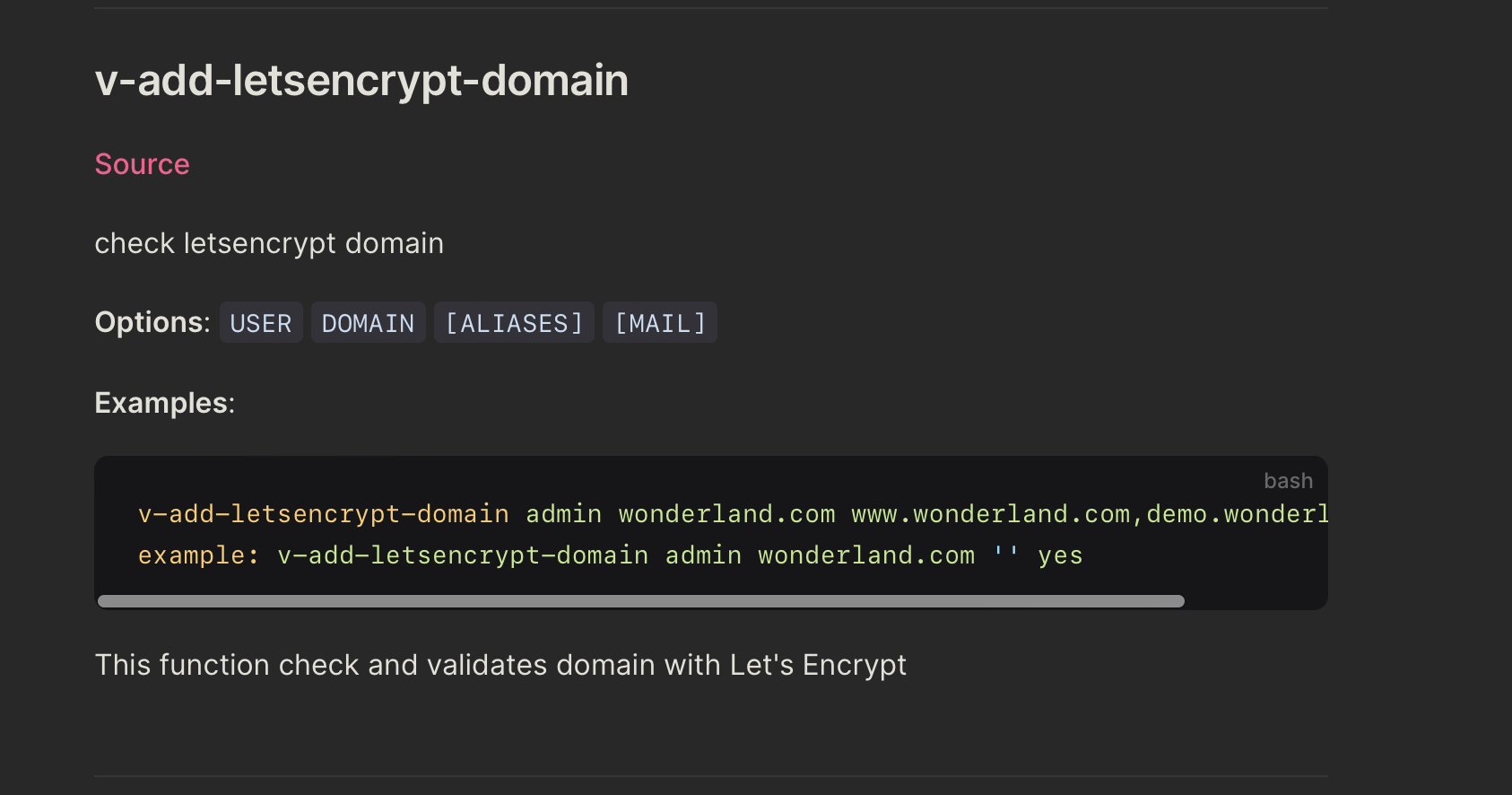1512x795 pixels.
Task: Click the bash language label in code block
Action: click(x=1288, y=481)
